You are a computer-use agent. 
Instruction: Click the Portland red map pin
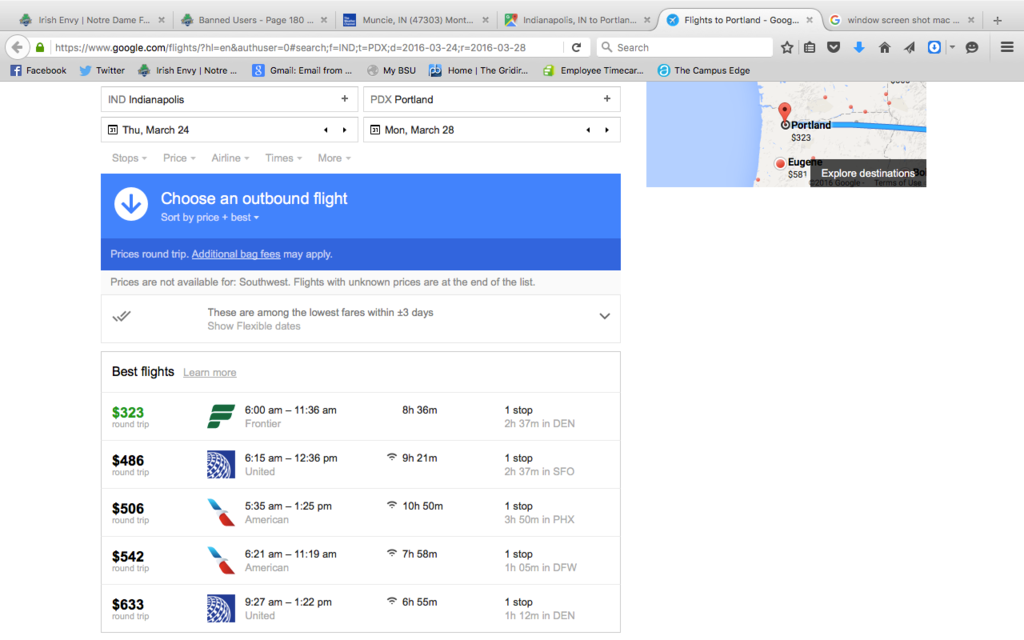point(785,112)
